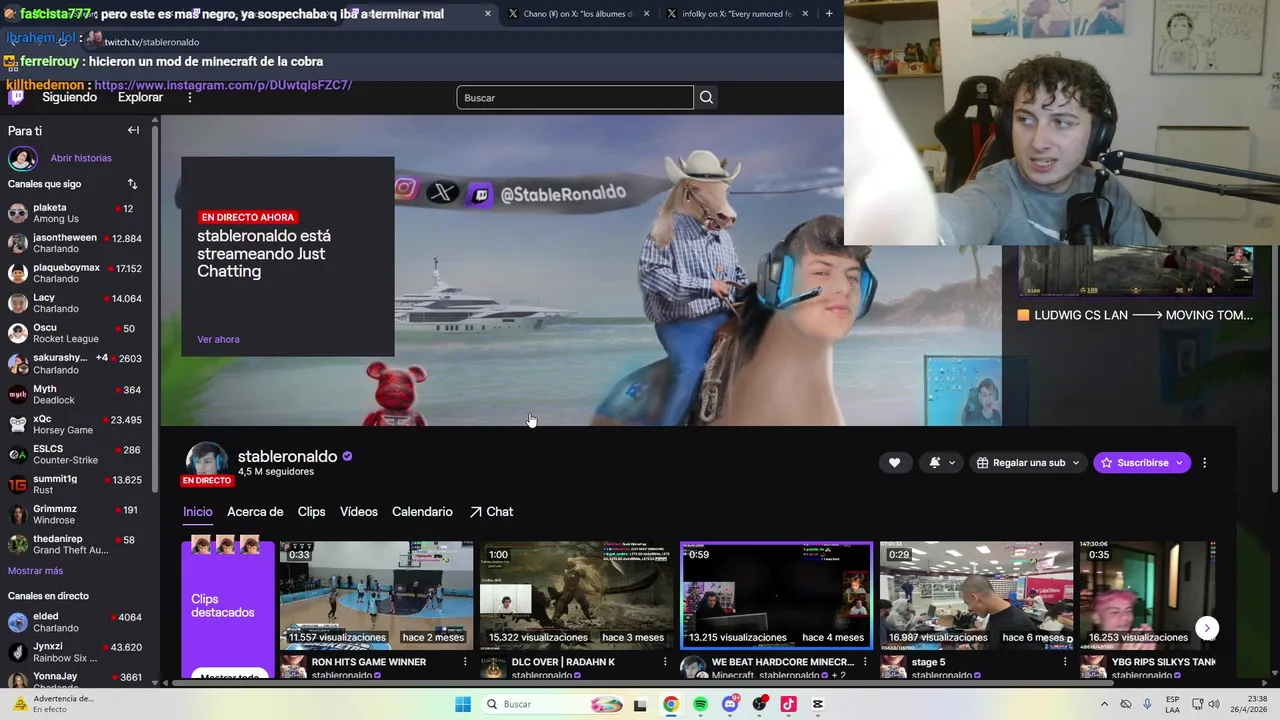
Task: Click the magnifier search button
Action: [706, 98]
